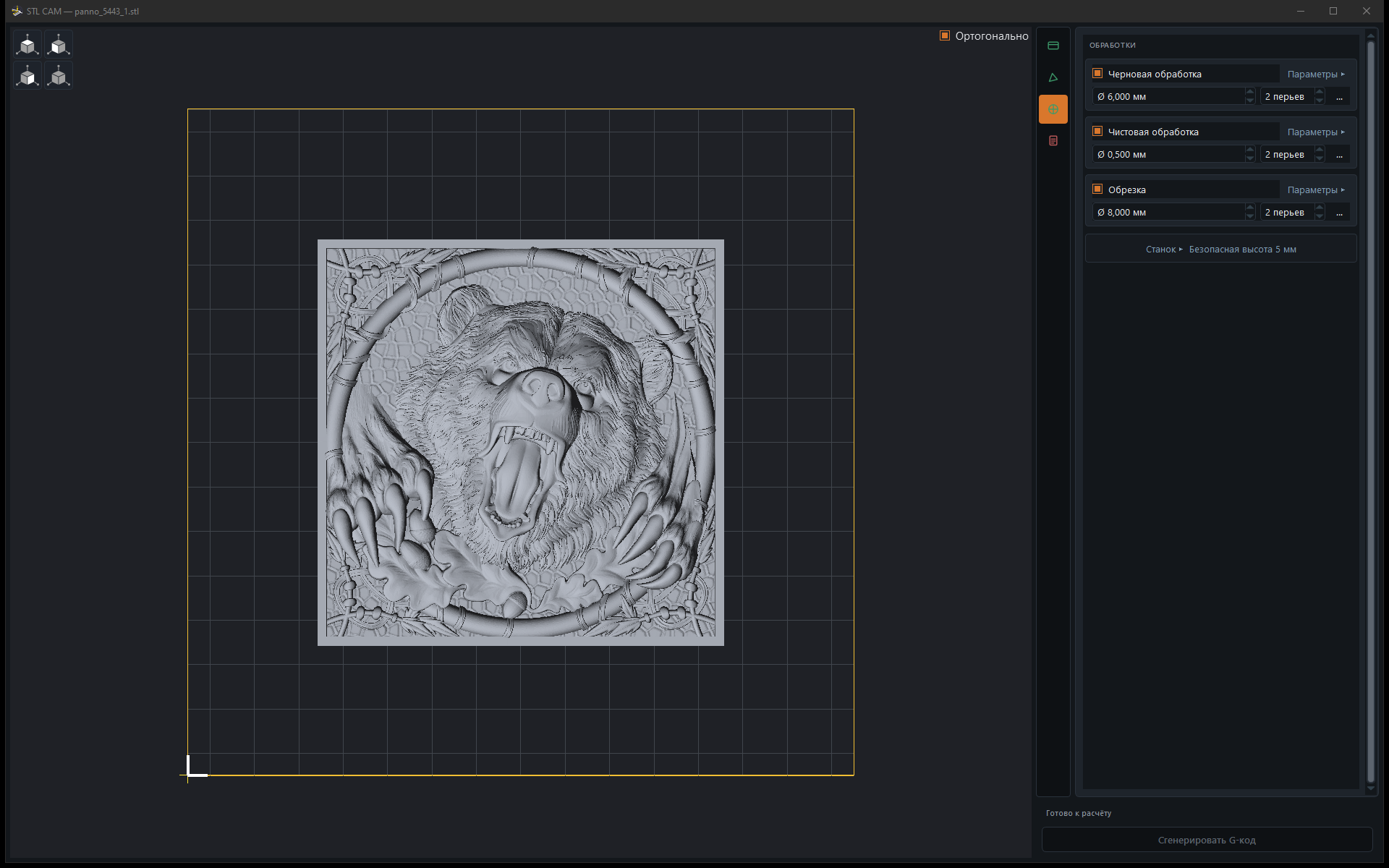Disable Чистовая обработка checkbox
The height and width of the screenshot is (868, 1389).
[1097, 131]
